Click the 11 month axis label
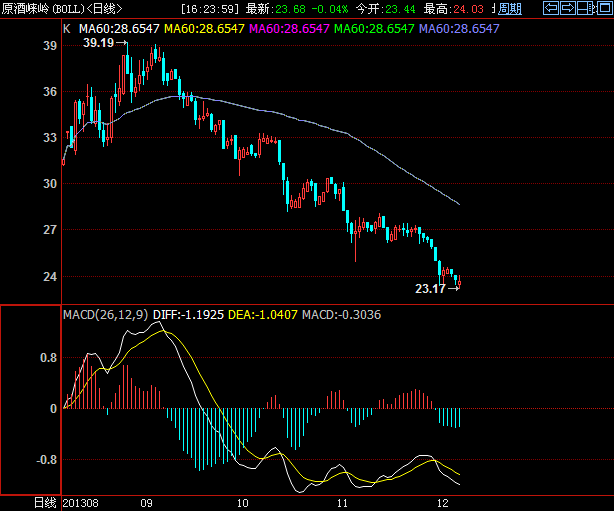Viewport: 614px width, 511px height. pos(342,504)
